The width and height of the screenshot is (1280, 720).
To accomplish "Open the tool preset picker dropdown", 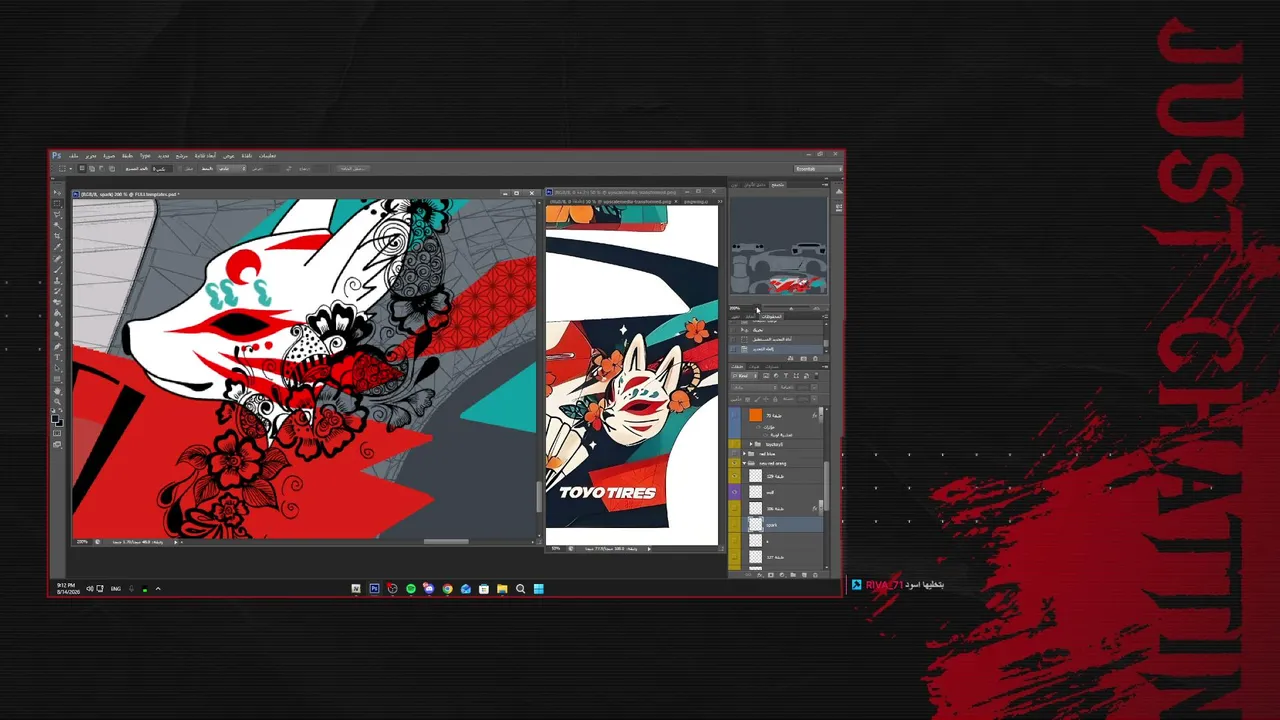I will tap(63, 168).
